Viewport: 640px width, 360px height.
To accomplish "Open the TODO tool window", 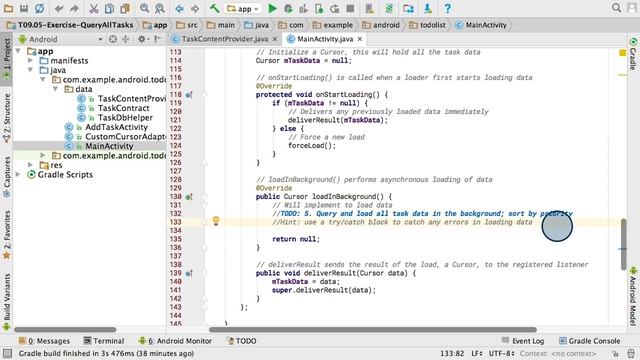I will tap(241, 341).
